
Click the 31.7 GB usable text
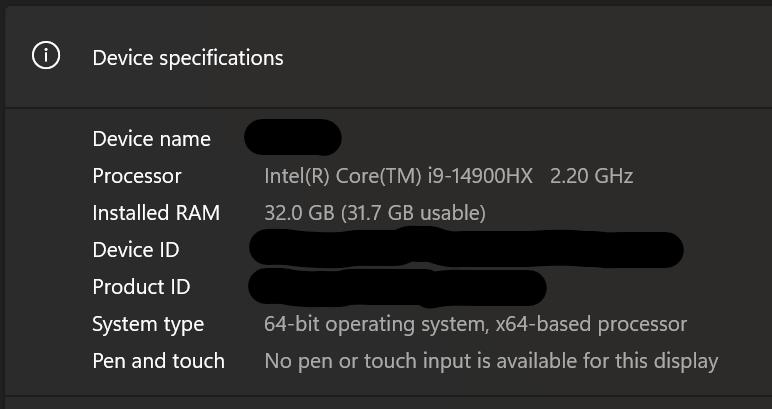[406, 214]
